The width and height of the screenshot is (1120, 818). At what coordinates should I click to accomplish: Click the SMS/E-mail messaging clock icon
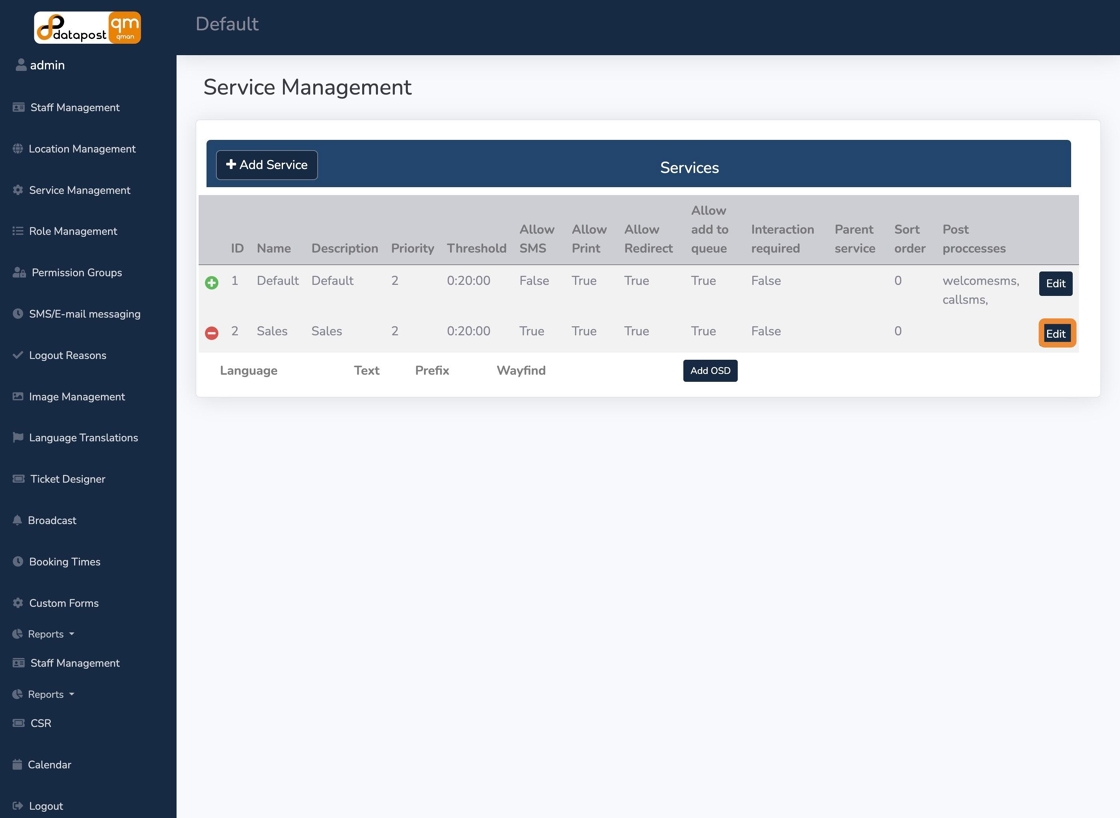[x=18, y=314]
